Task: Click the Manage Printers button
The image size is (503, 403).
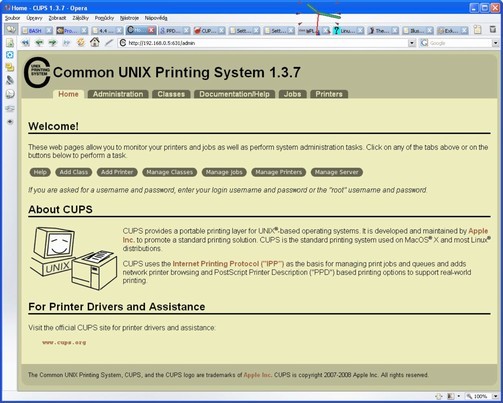Action: point(279,172)
